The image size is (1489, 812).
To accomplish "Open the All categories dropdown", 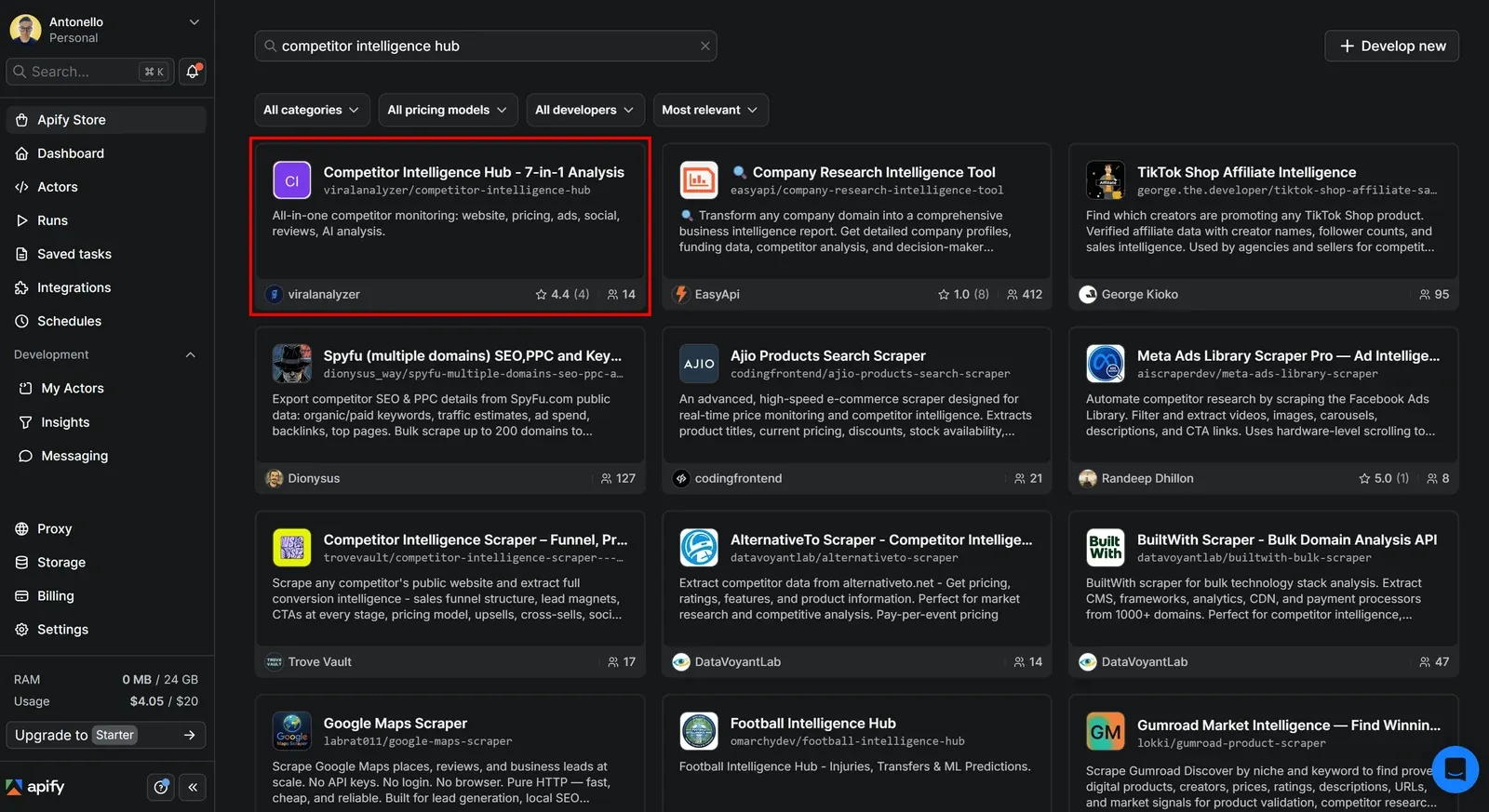I will pyautogui.click(x=312, y=110).
